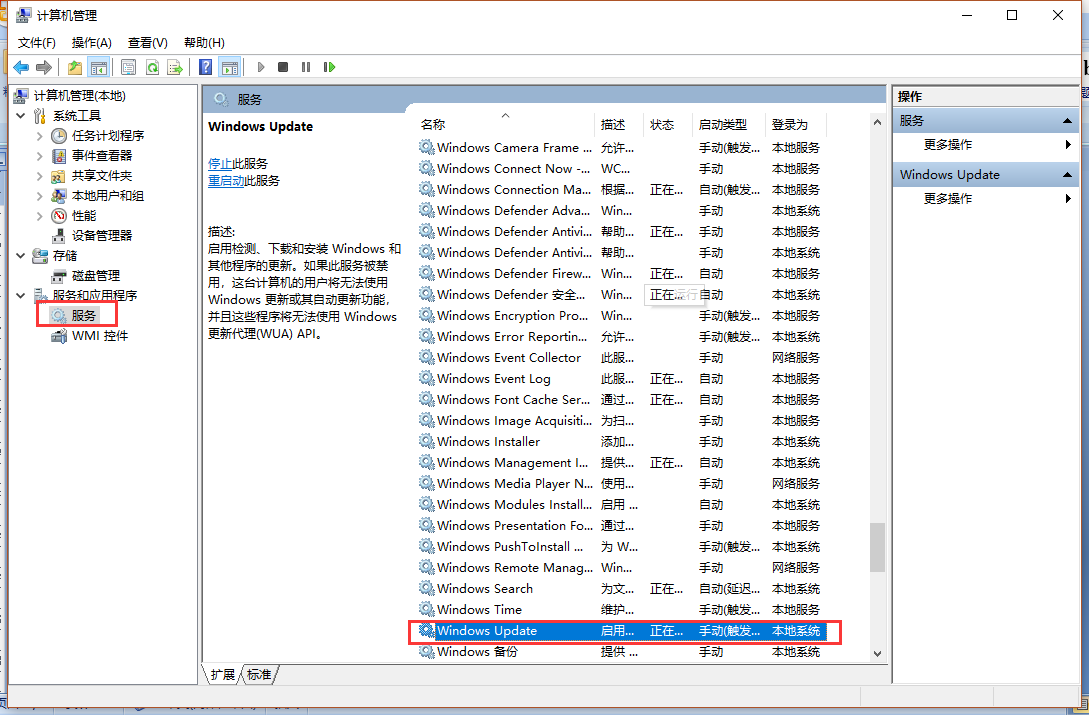The height and width of the screenshot is (715, 1089).
Task: Expand the 任务计划程序 node arrow
Action: 40,136
